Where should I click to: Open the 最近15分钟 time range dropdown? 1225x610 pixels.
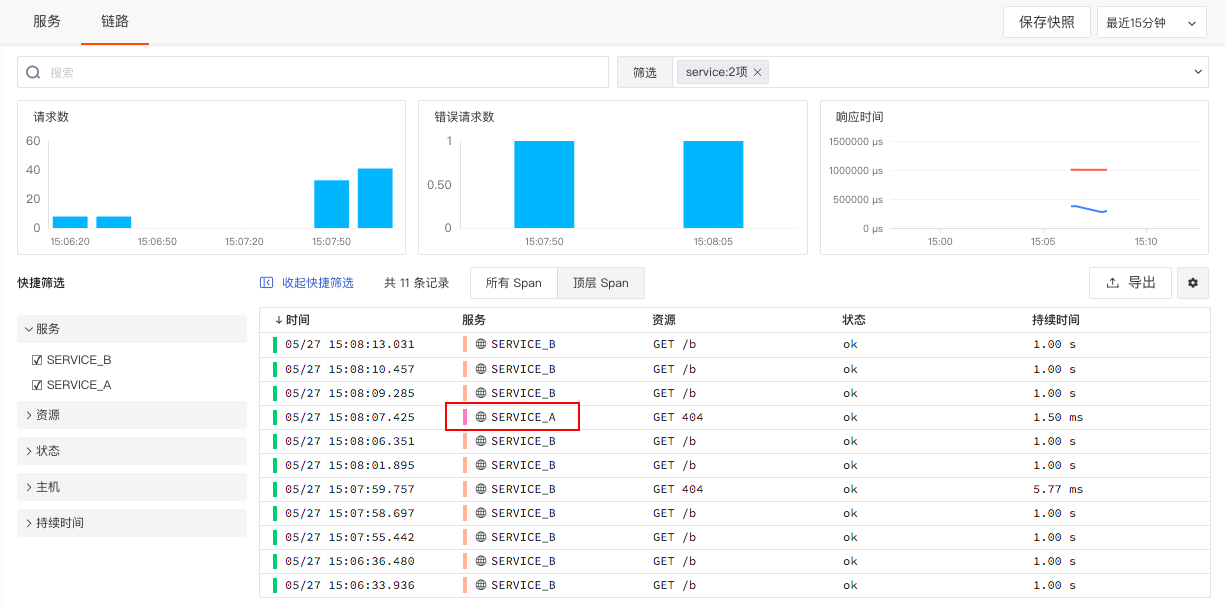point(1152,22)
